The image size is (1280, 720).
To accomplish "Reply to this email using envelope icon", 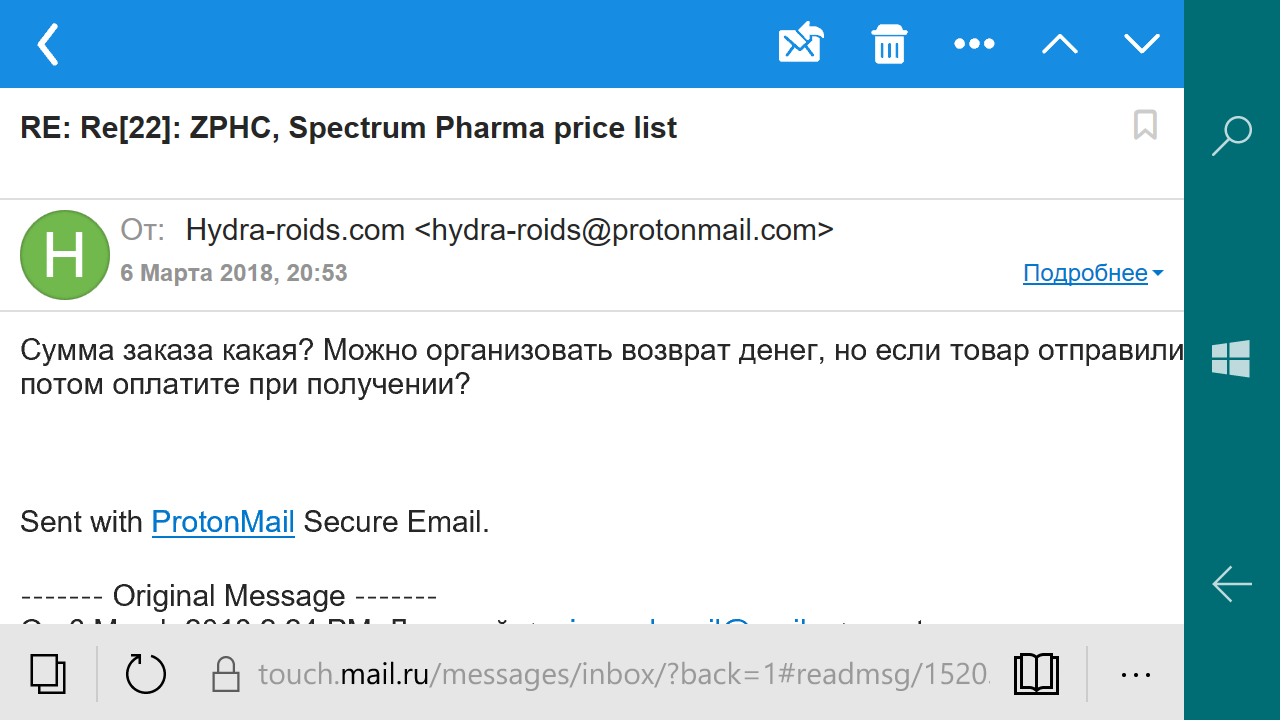I will 801,44.
